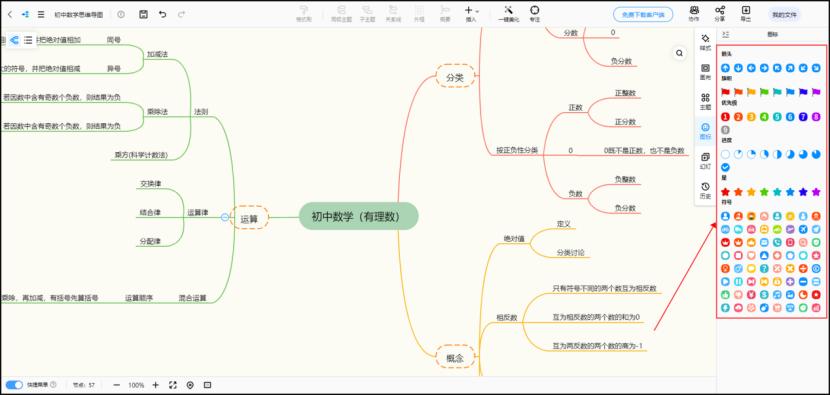830x395 pixels.
Task: Redo the last undone action
Action: click(182, 14)
